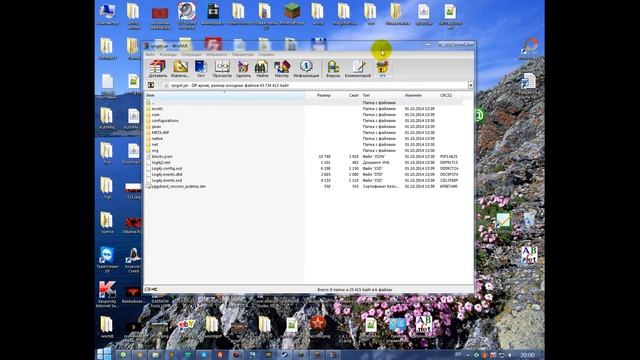Select the DAEMON Tools desktop icon
Viewport: 640px width, 360px height.
[160, 301]
